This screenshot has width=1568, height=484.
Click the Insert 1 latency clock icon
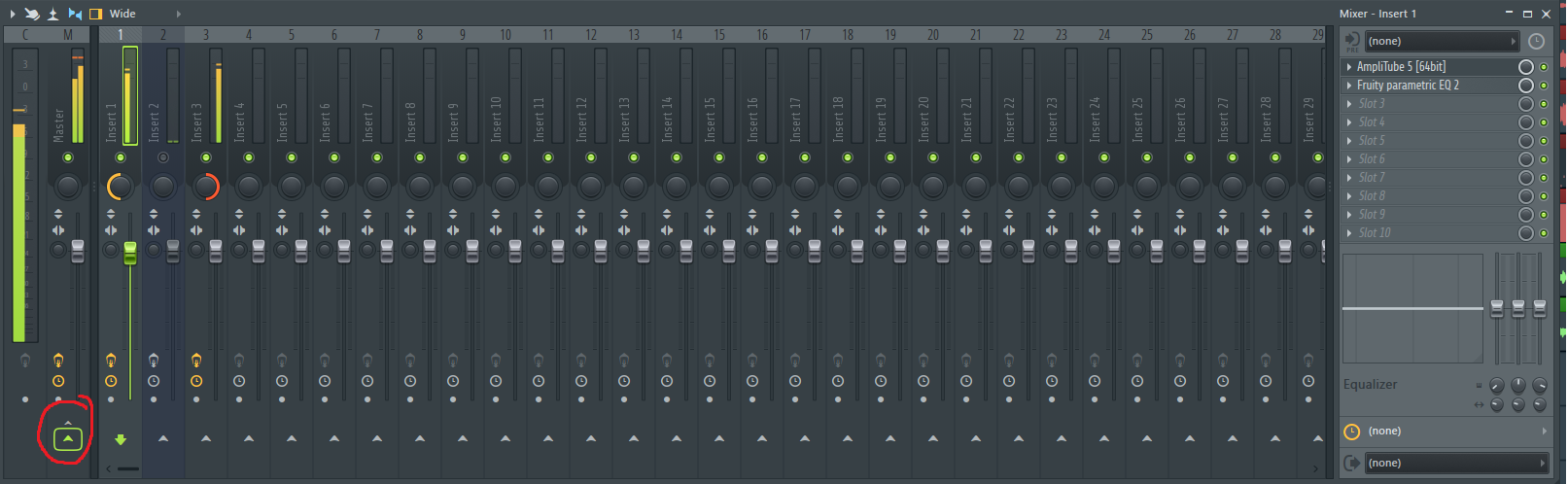pyautogui.click(x=111, y=382)
